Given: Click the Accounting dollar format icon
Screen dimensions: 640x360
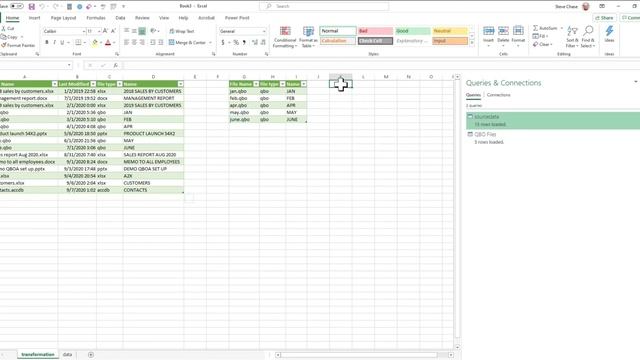Looking at the screenshot, I should point(223,42).
